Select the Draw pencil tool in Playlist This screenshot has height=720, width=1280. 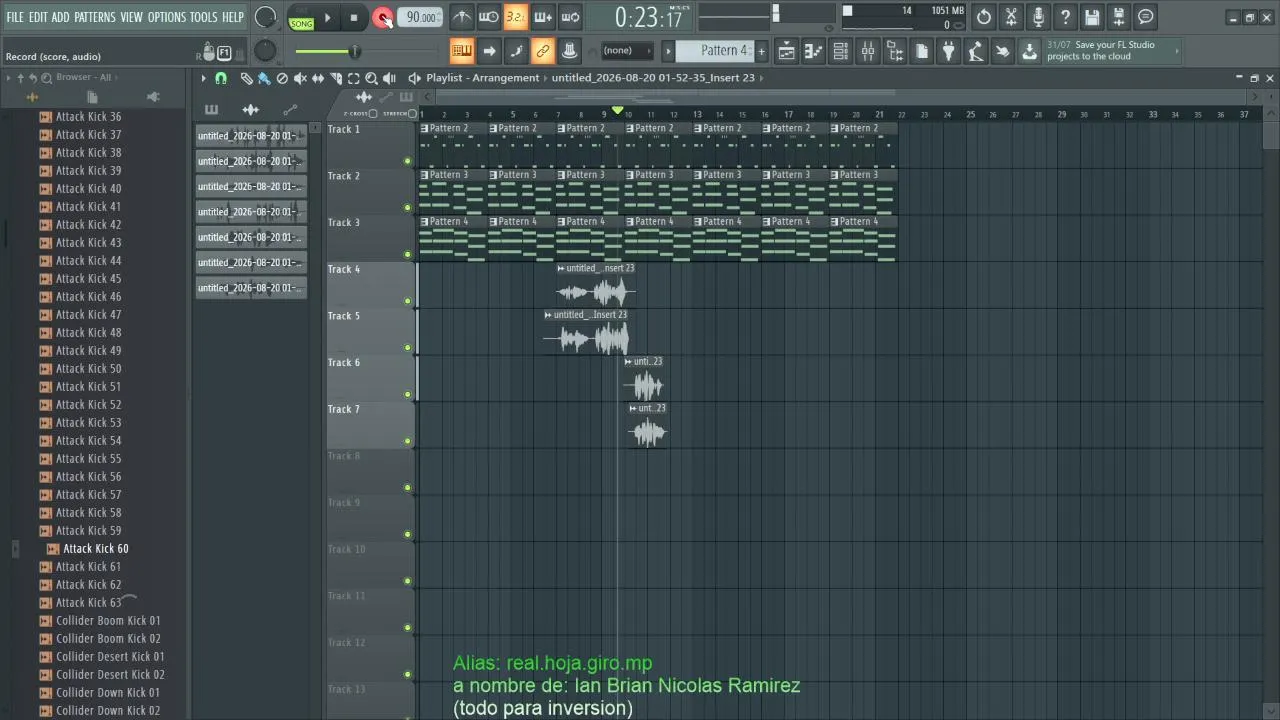(x=246, y=78)
